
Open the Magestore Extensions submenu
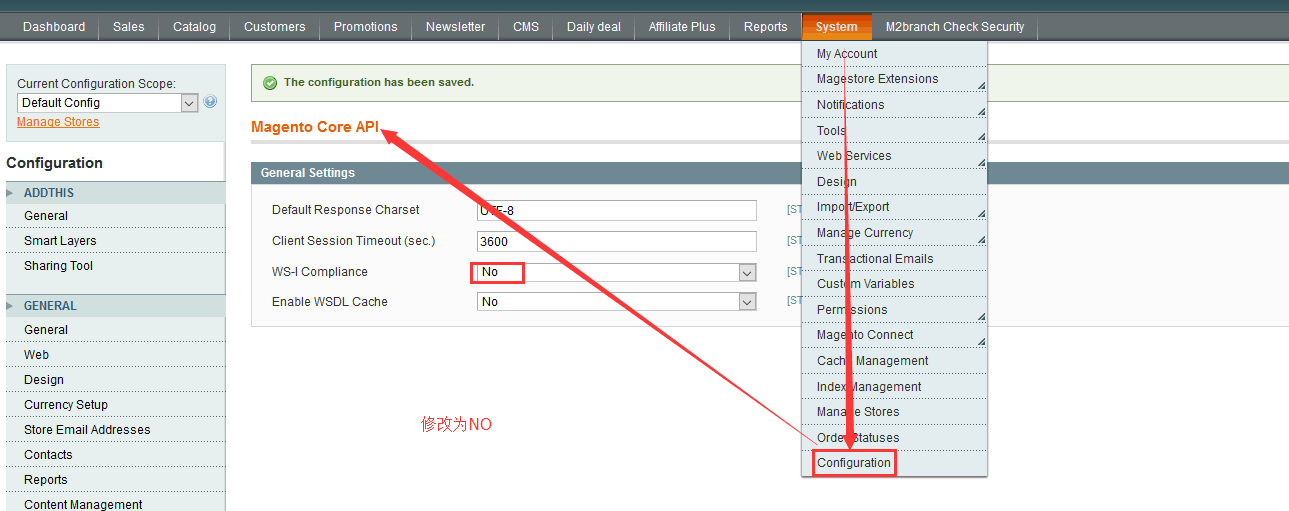(877, 79)
